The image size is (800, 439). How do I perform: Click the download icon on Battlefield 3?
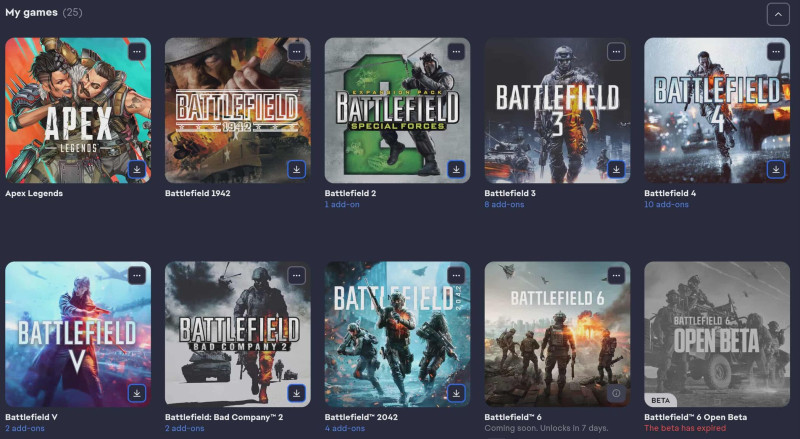[x=616, y=169]
